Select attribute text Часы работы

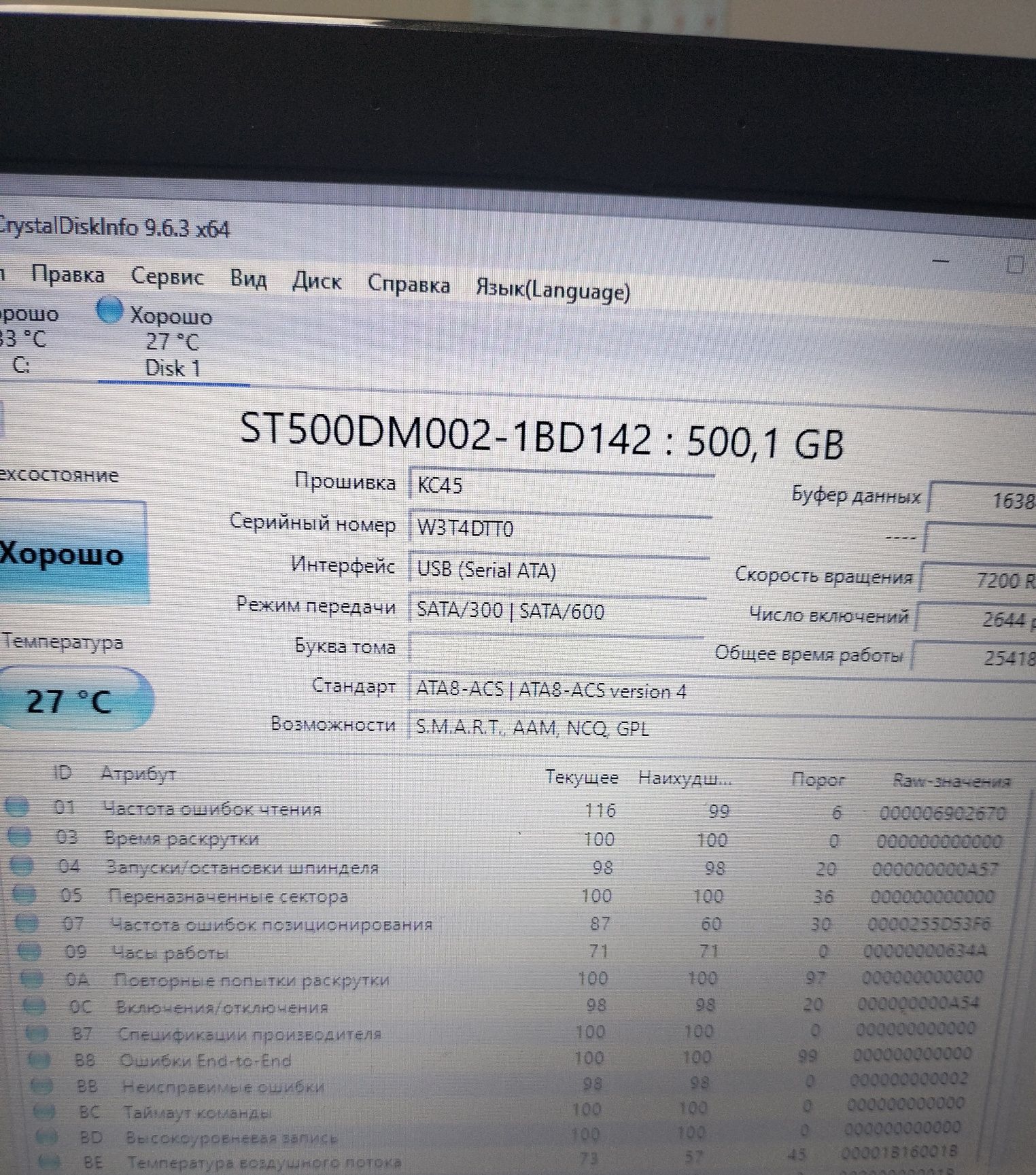tap(171, 953)
